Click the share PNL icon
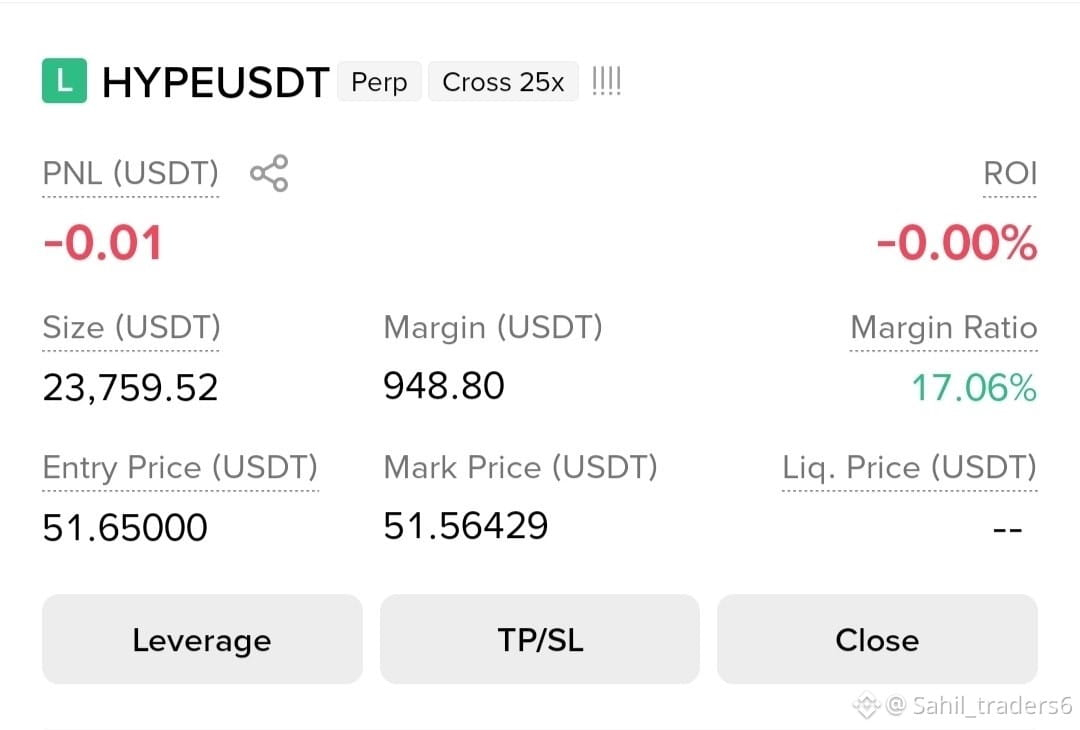The width and height of the screenshot is (1080, 730). click(269, 173)
